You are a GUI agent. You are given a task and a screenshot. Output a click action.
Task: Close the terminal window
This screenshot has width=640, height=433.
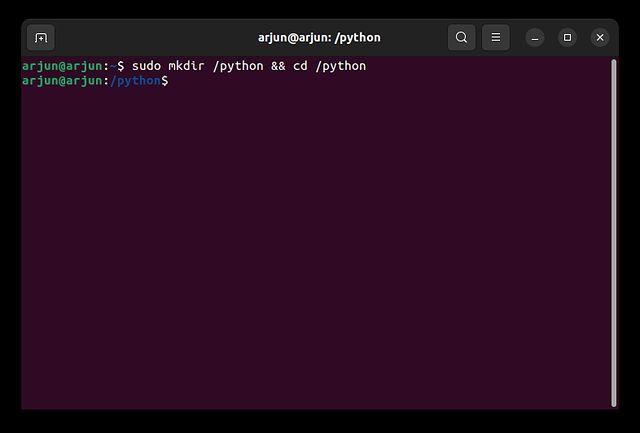click(x=600, y=38)
